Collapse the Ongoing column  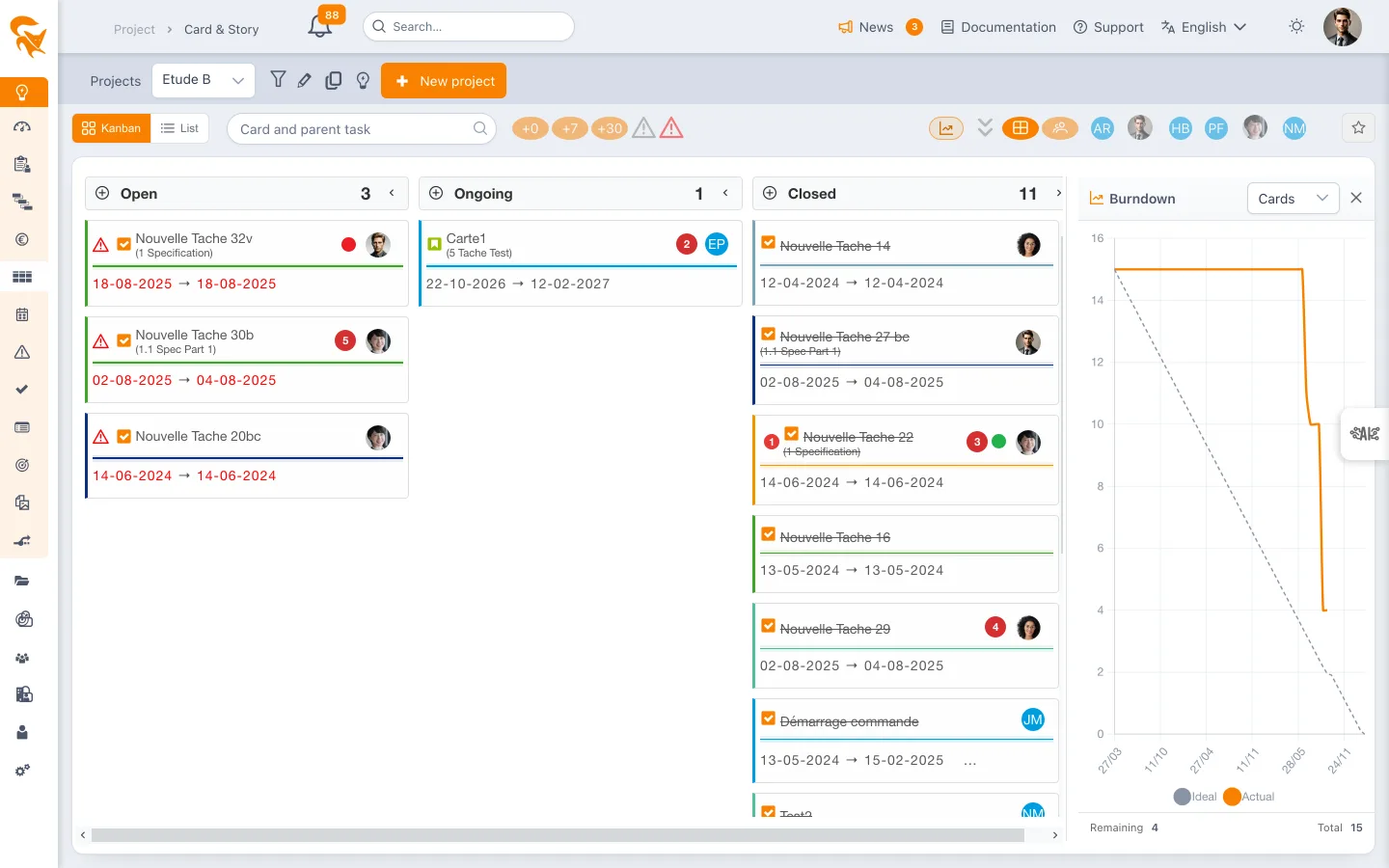pos(725,193)
